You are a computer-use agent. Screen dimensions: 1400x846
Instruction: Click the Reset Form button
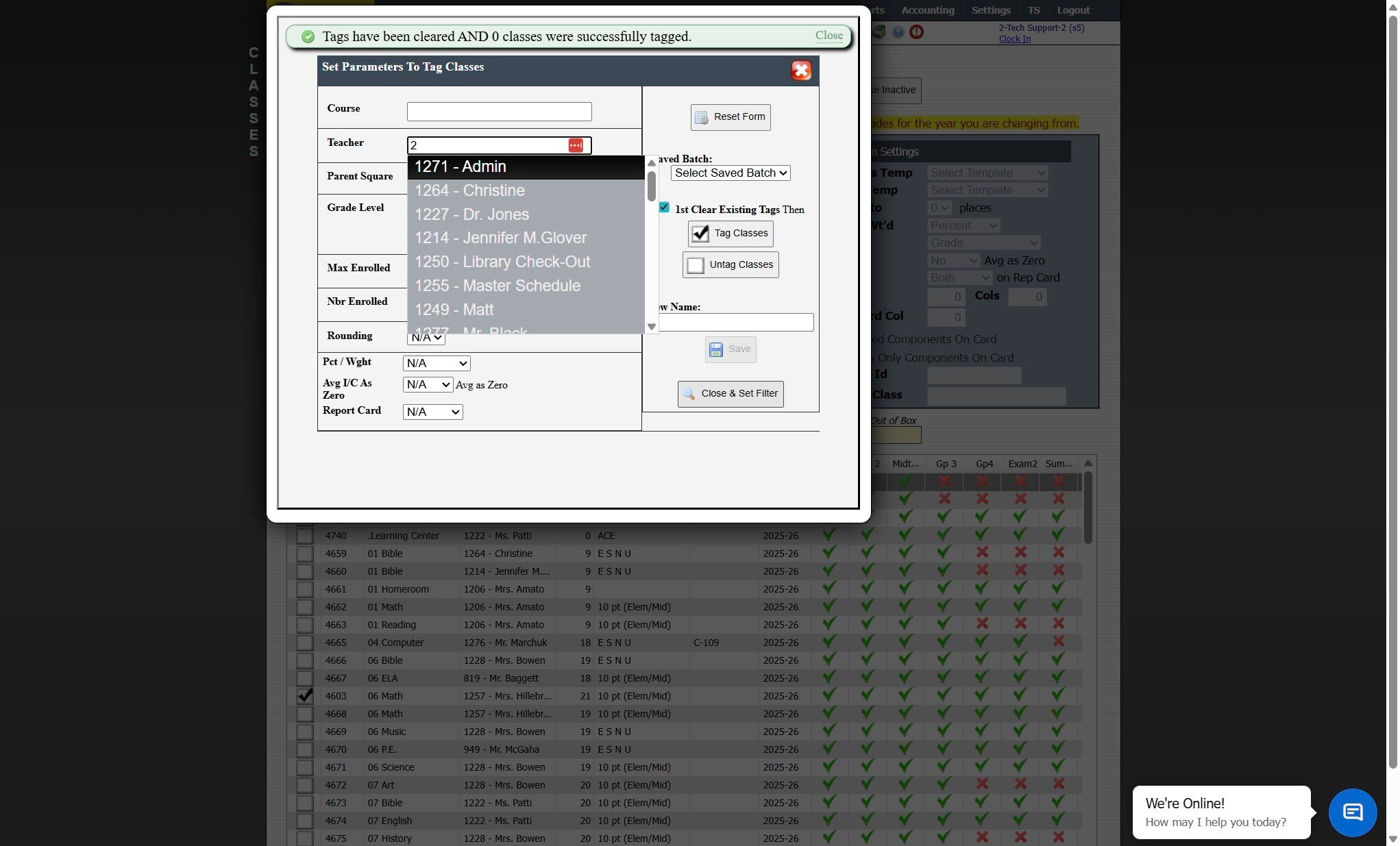click(x=730, y=117)
